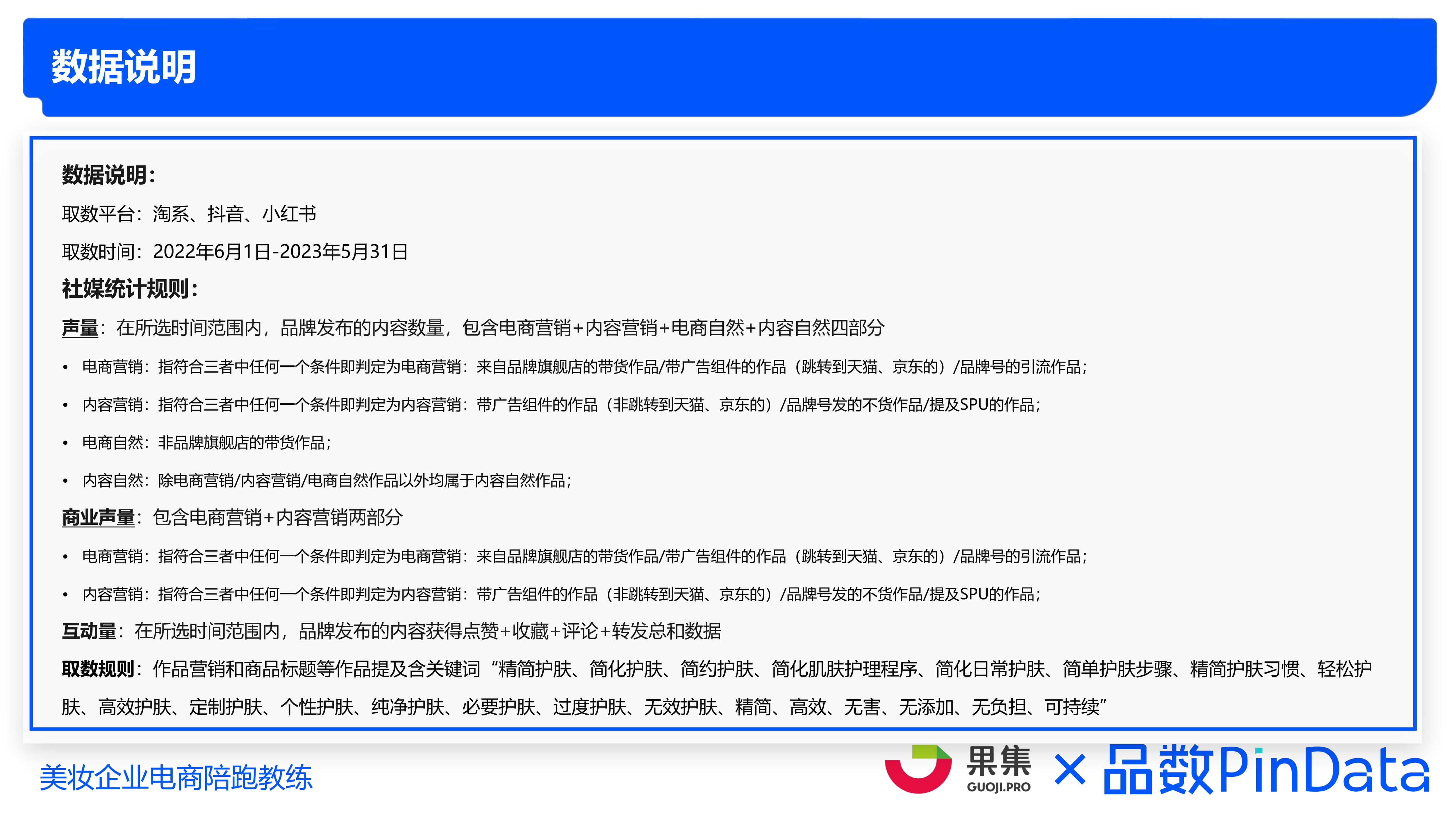Click 点赞+收藏+评论+转发总和数据 phrase
The width and height of the screenshot is (1456, 819).
[592, 631]
